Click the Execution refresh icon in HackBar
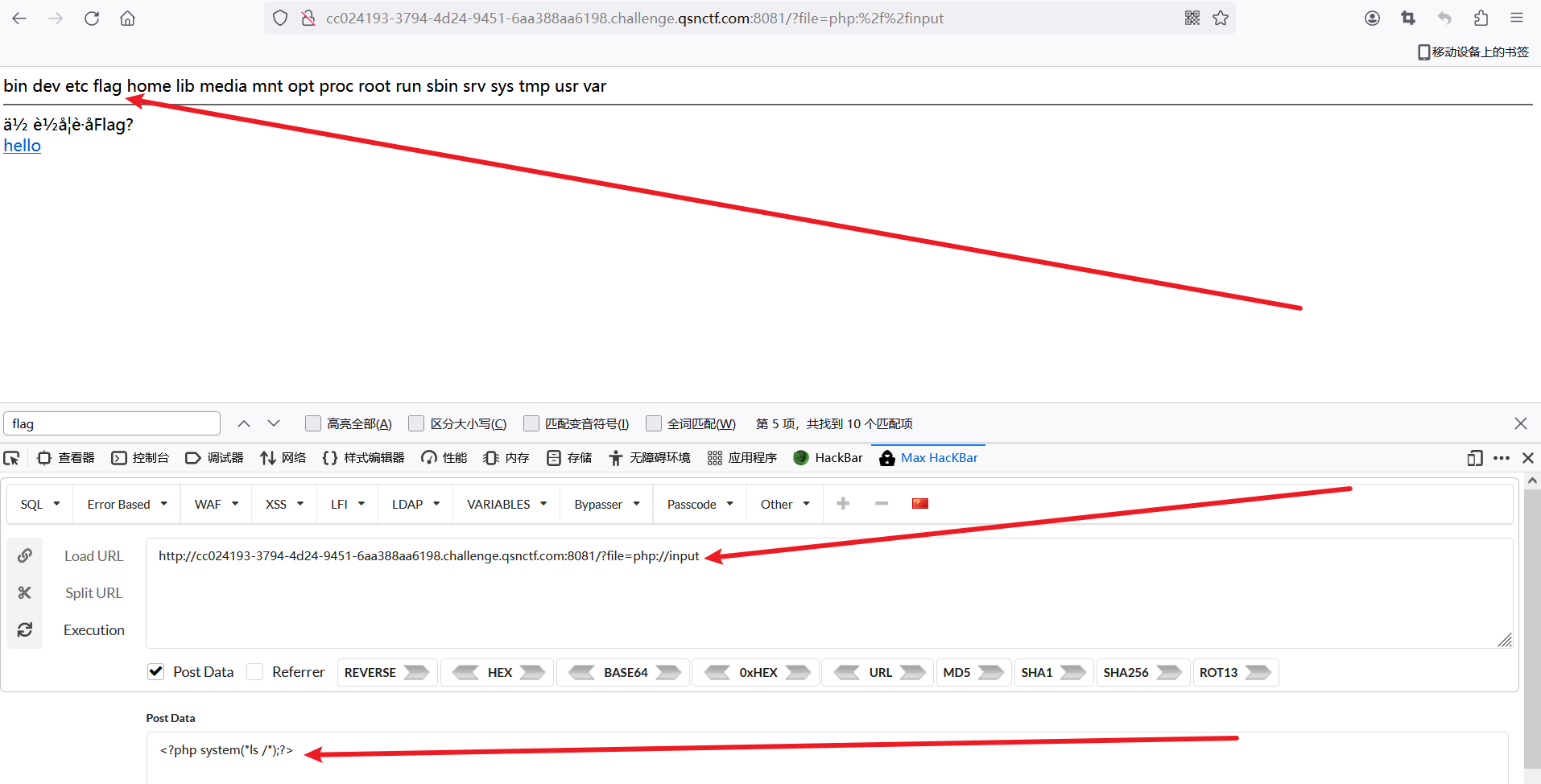Image resolution: width=1541 pixels, height=784 pixels. click(x=24, y=629)
